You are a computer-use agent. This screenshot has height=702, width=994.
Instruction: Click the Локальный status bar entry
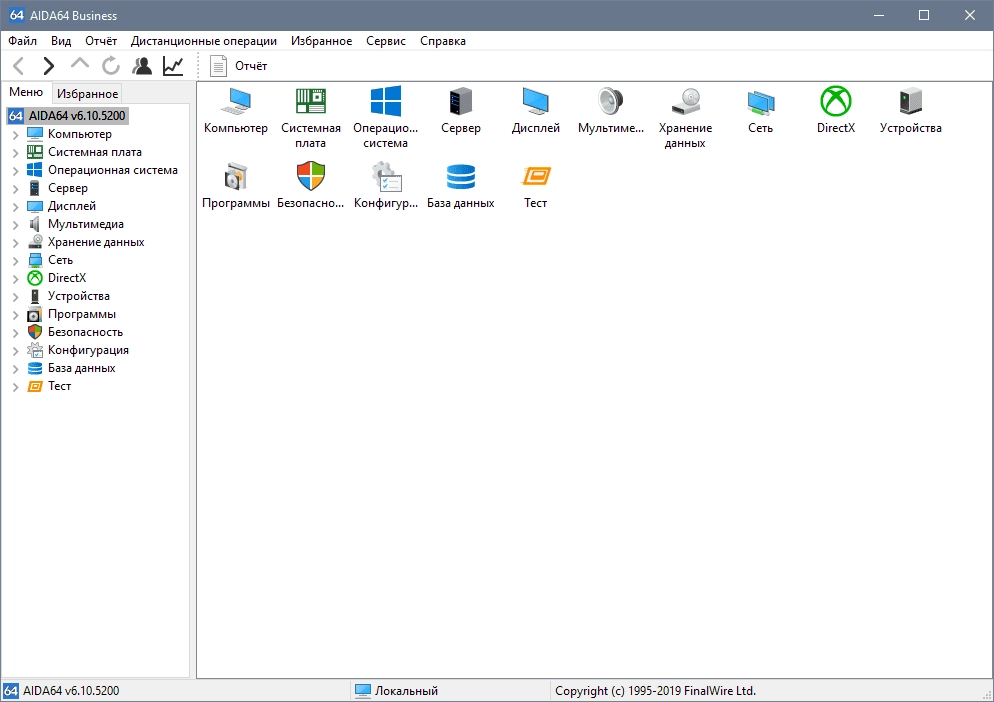[396, 691]
